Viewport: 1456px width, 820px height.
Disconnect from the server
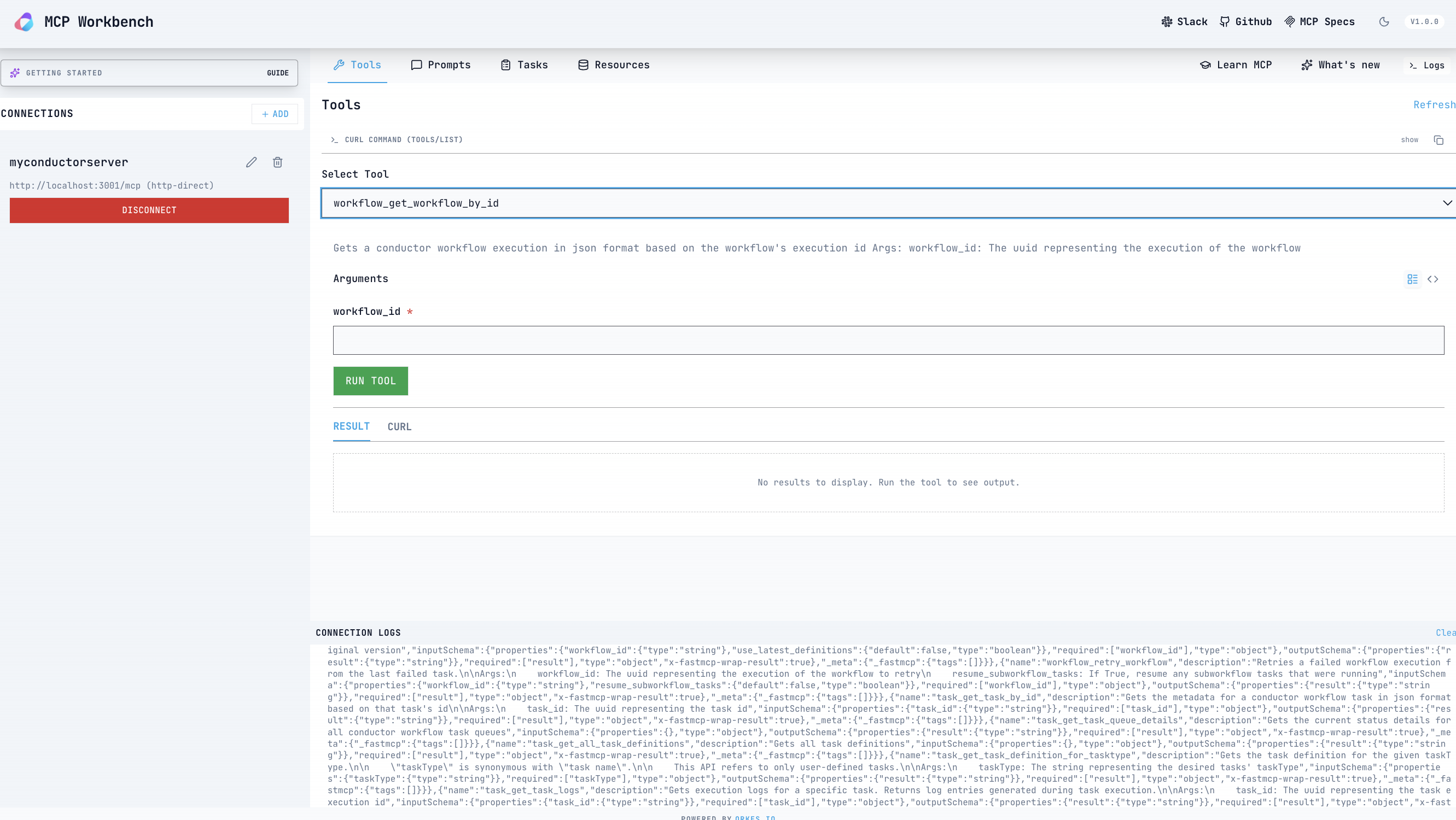(149, 210)
